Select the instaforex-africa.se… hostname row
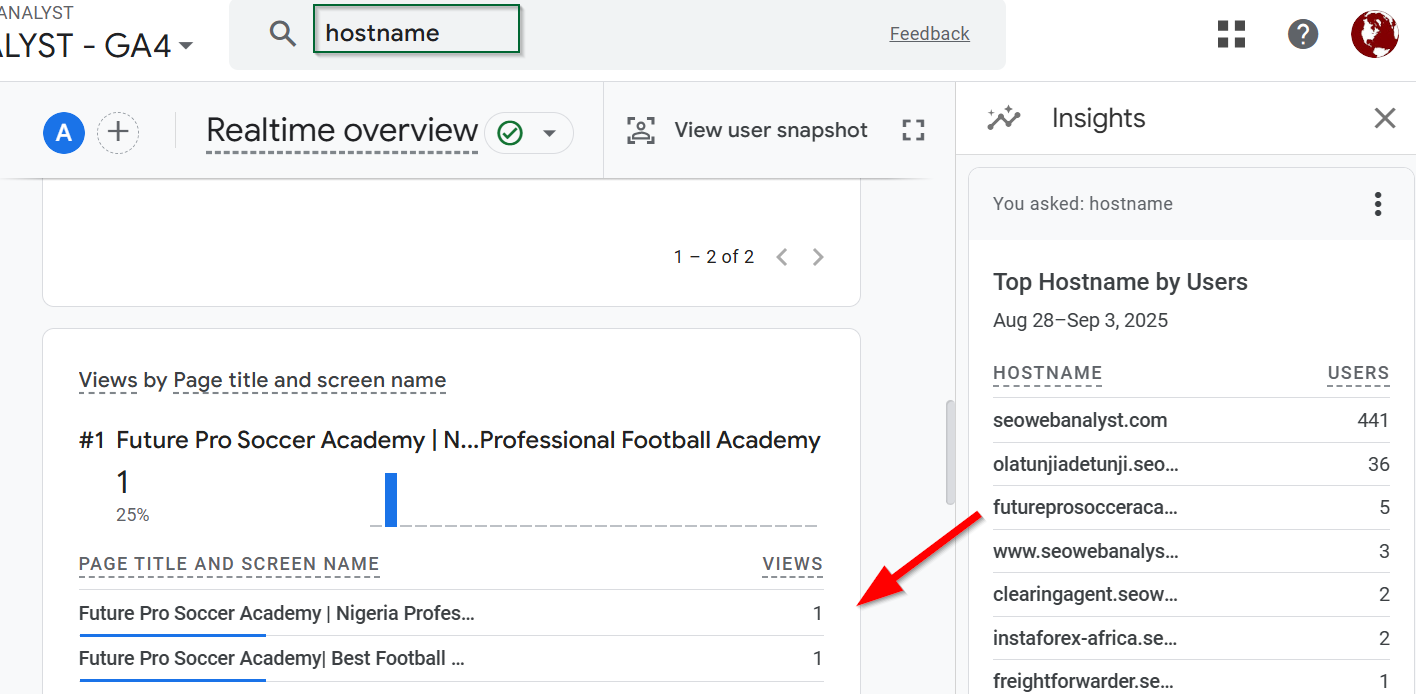 click(1191, 638)
